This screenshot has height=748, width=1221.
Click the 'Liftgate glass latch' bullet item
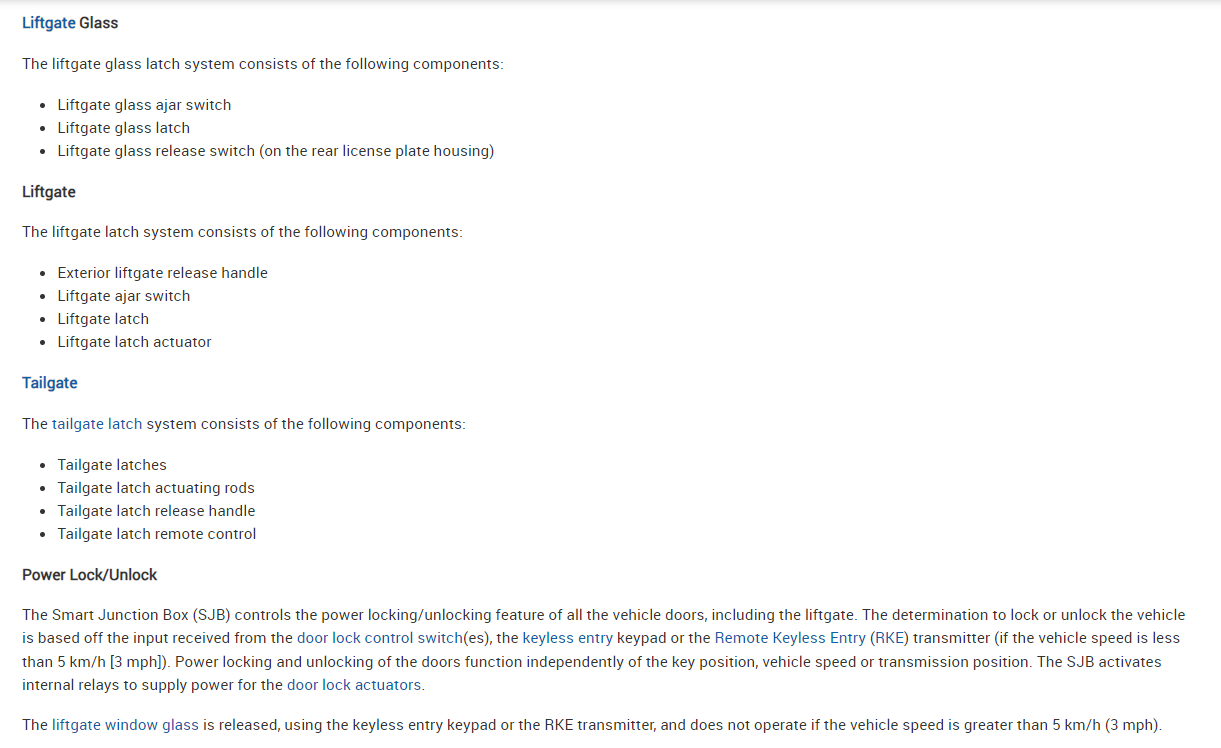[x=123, y=128]
